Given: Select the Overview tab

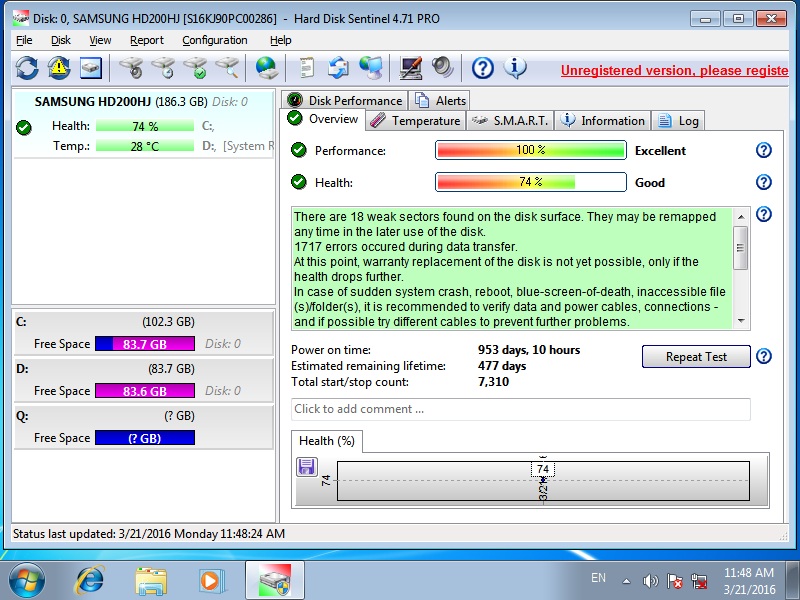Looking at the screenshot, I should (322, 119).
